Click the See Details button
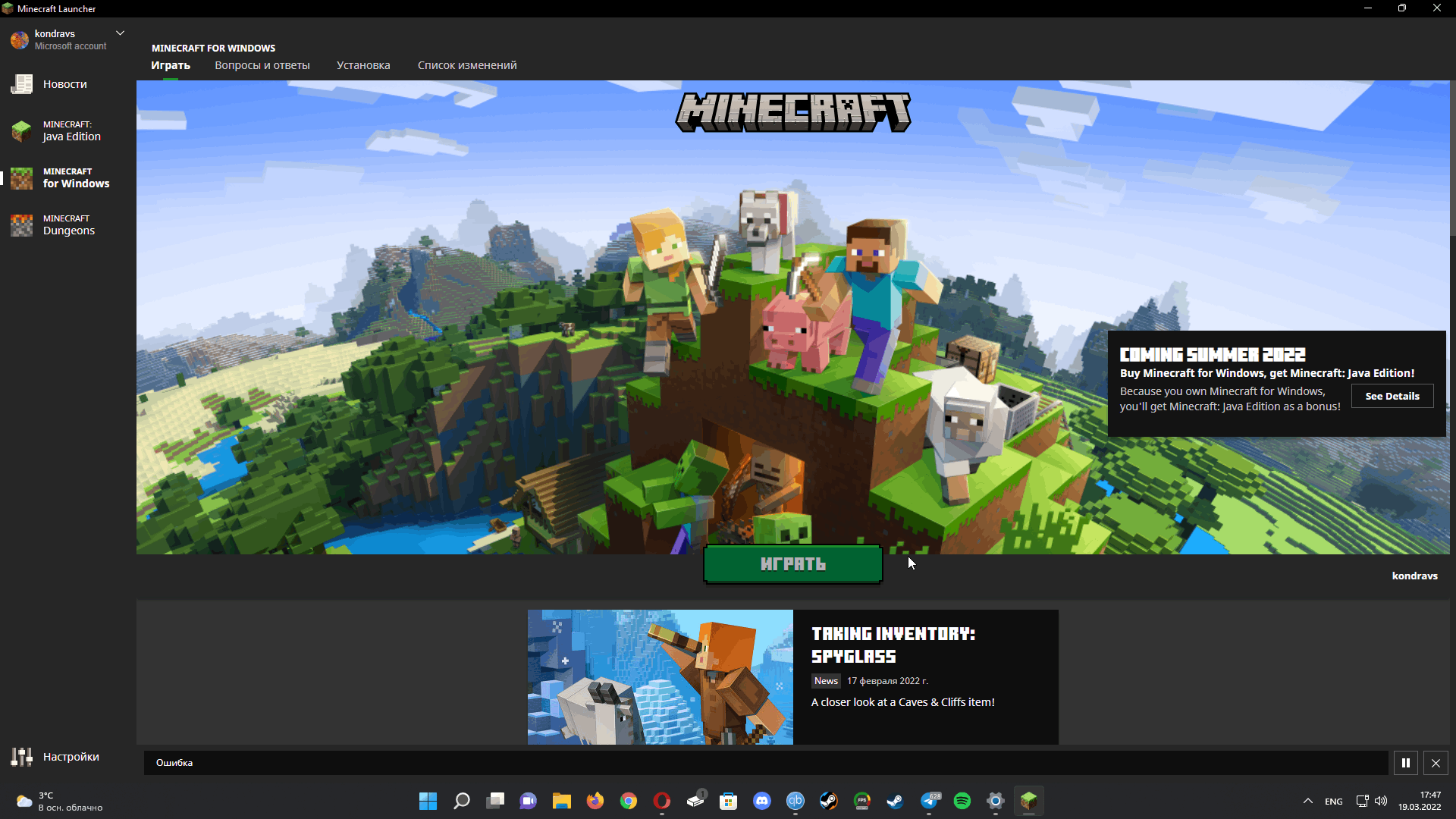The image size is (1456, 819). [x=1392, y=396]
